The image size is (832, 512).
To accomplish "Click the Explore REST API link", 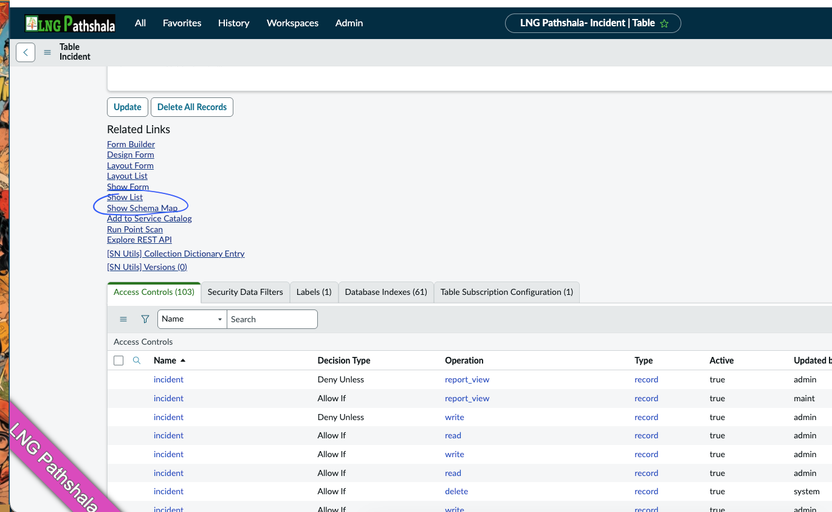I will pos(139,240).
